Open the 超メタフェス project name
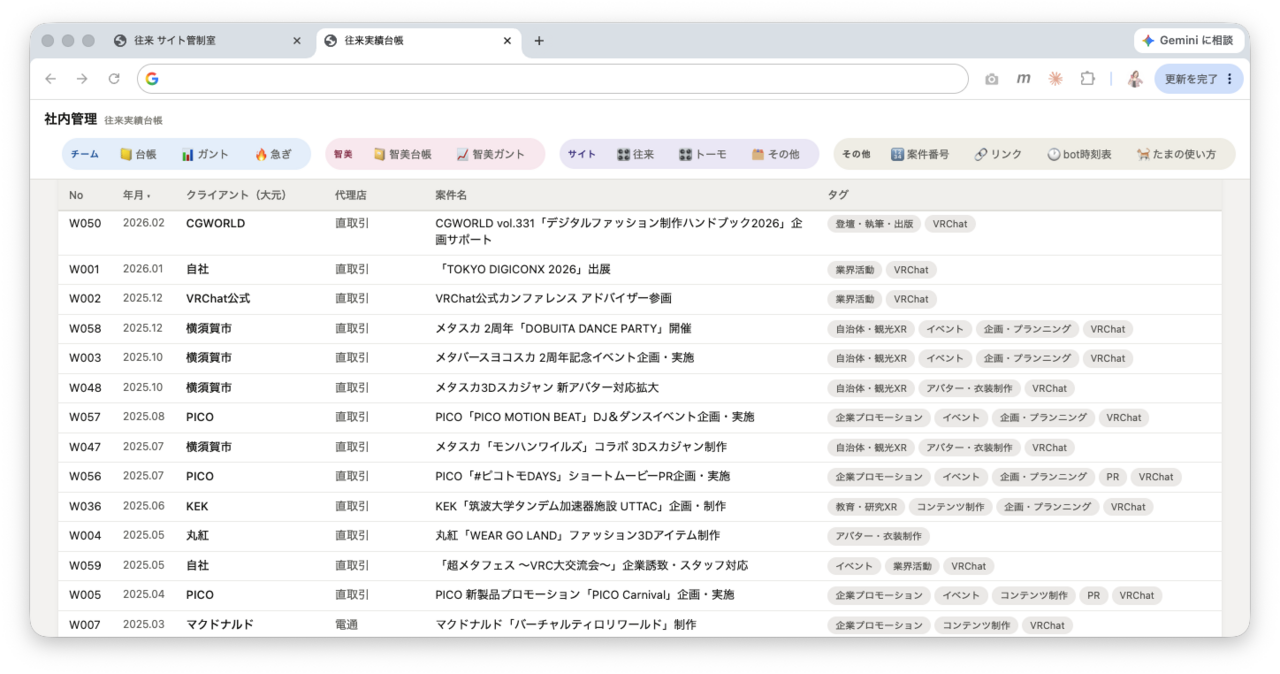The height and width of the screenshot is (674, 1280). tap(592, 565)
